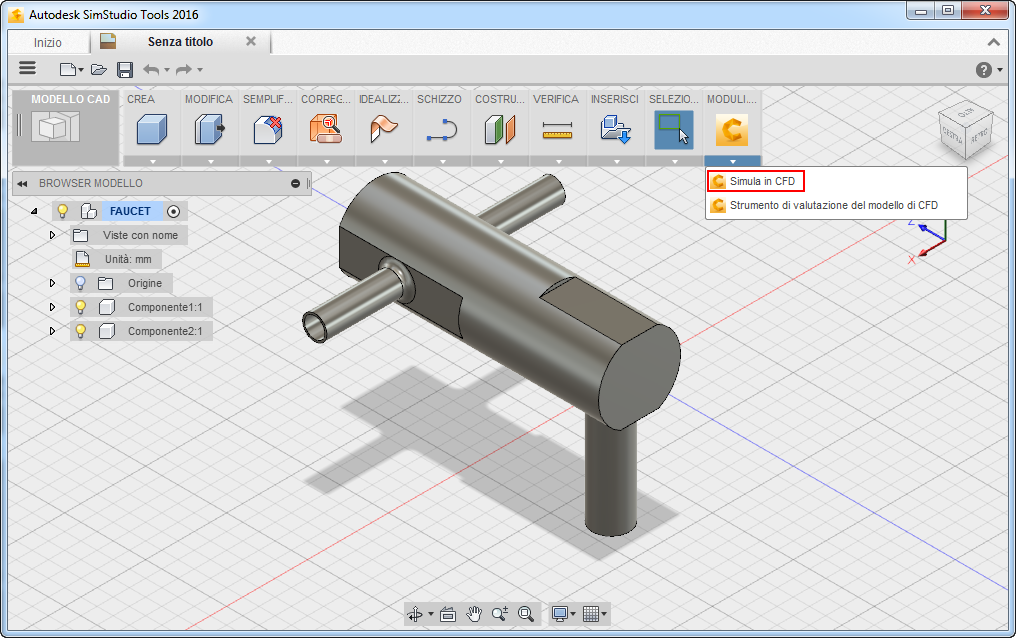This screenshot has width=1016, height=638.
Task: Open the CREA panel dropdown arrow
Action: (152, 161)
